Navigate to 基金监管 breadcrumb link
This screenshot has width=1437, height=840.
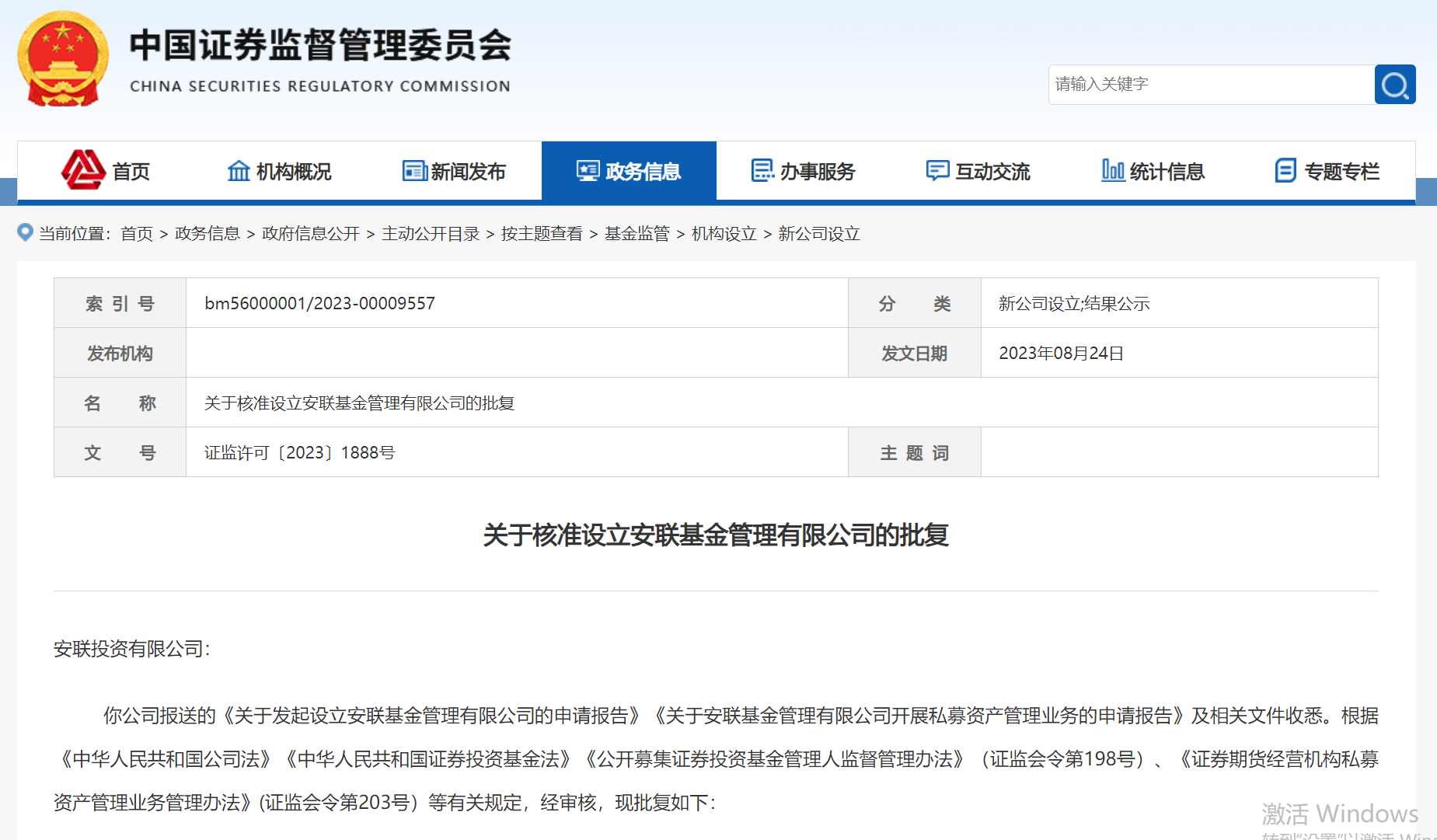click(637, 234)
